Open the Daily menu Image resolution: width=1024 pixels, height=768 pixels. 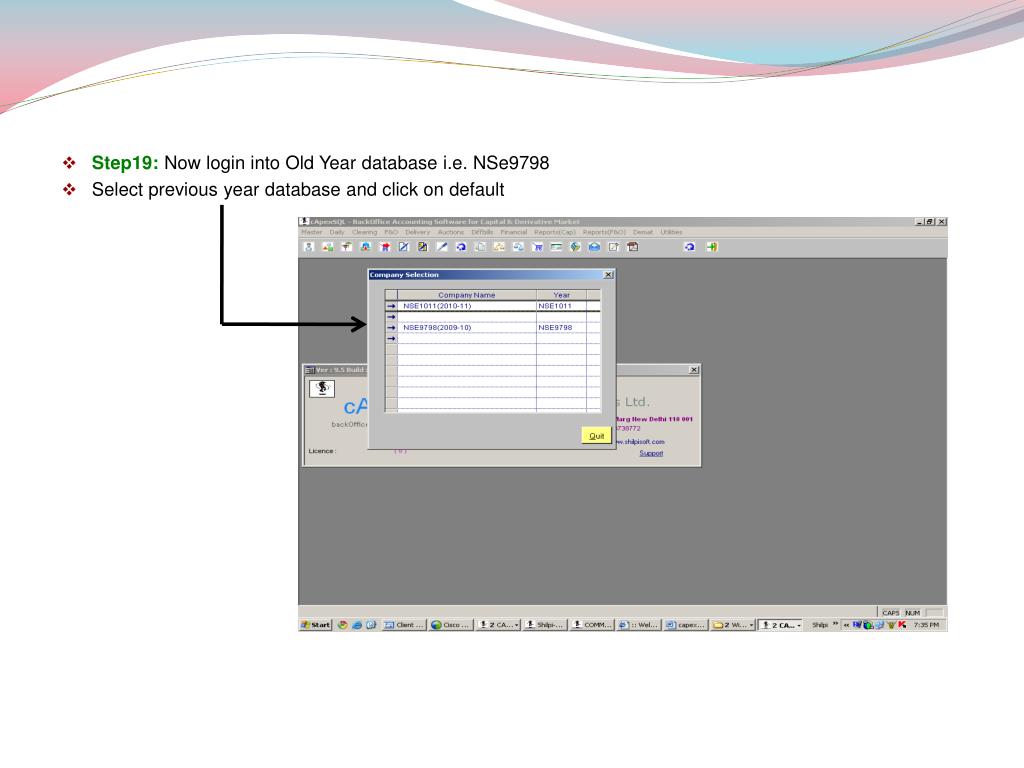coord(337,232)
